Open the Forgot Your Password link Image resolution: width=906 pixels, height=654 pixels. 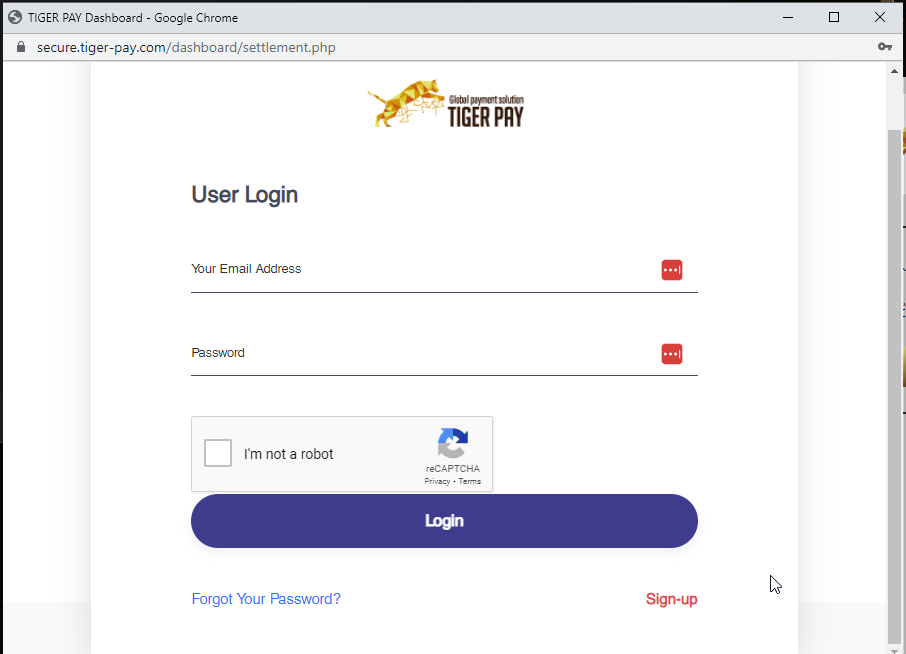pyautogui.click(x=266, y=599)
